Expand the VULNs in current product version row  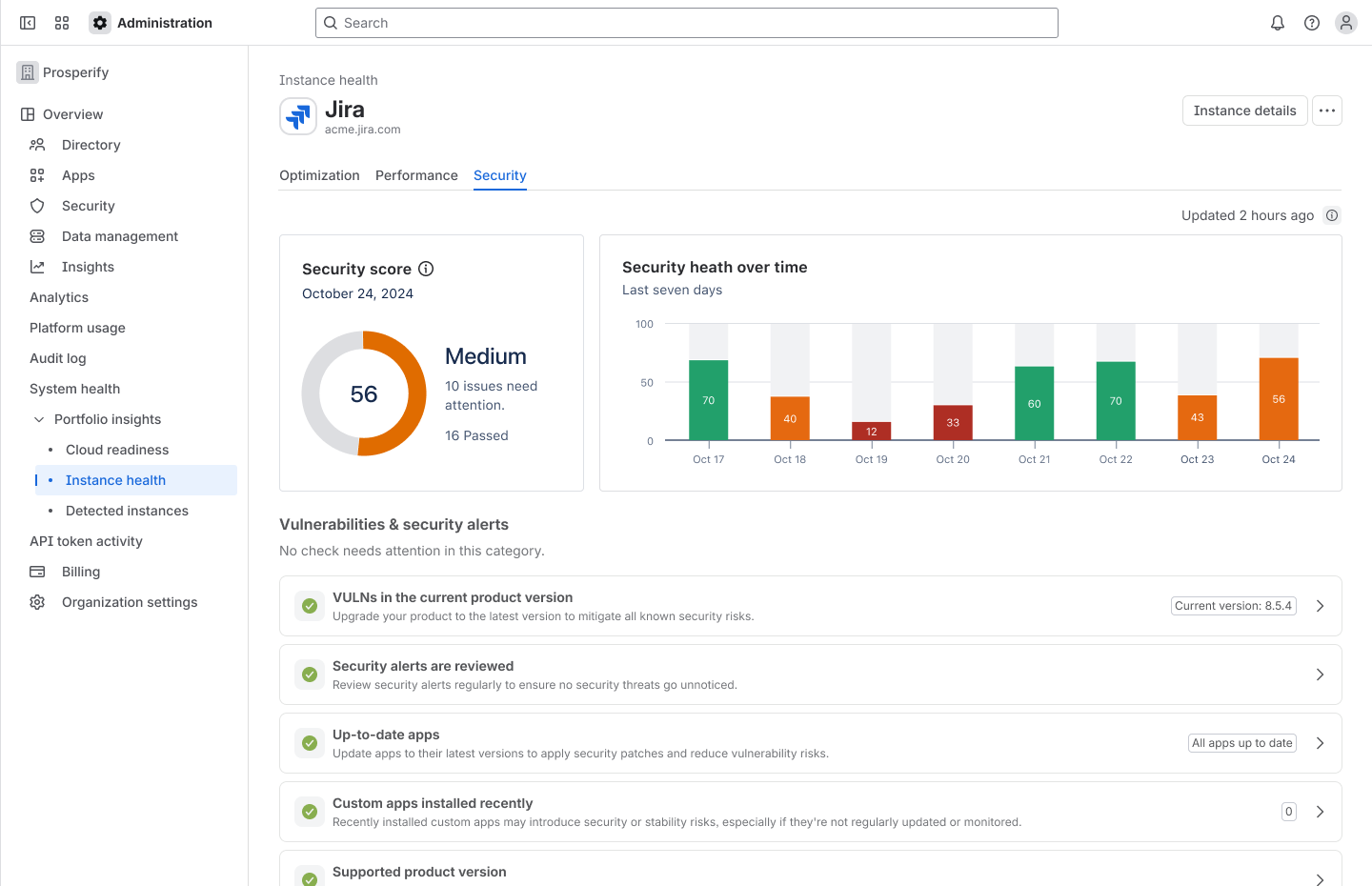point(1320,605)
